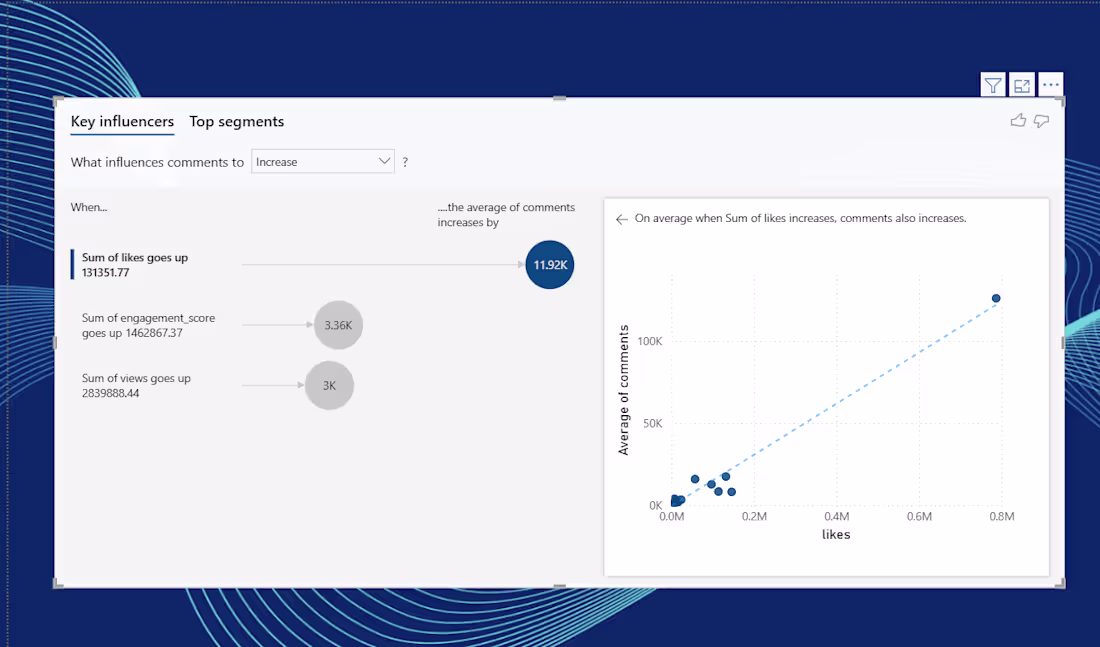This screenshot has height=647, width=1100.
Task: Switch to the Top segments tab
Action: [x=236, y=121]
